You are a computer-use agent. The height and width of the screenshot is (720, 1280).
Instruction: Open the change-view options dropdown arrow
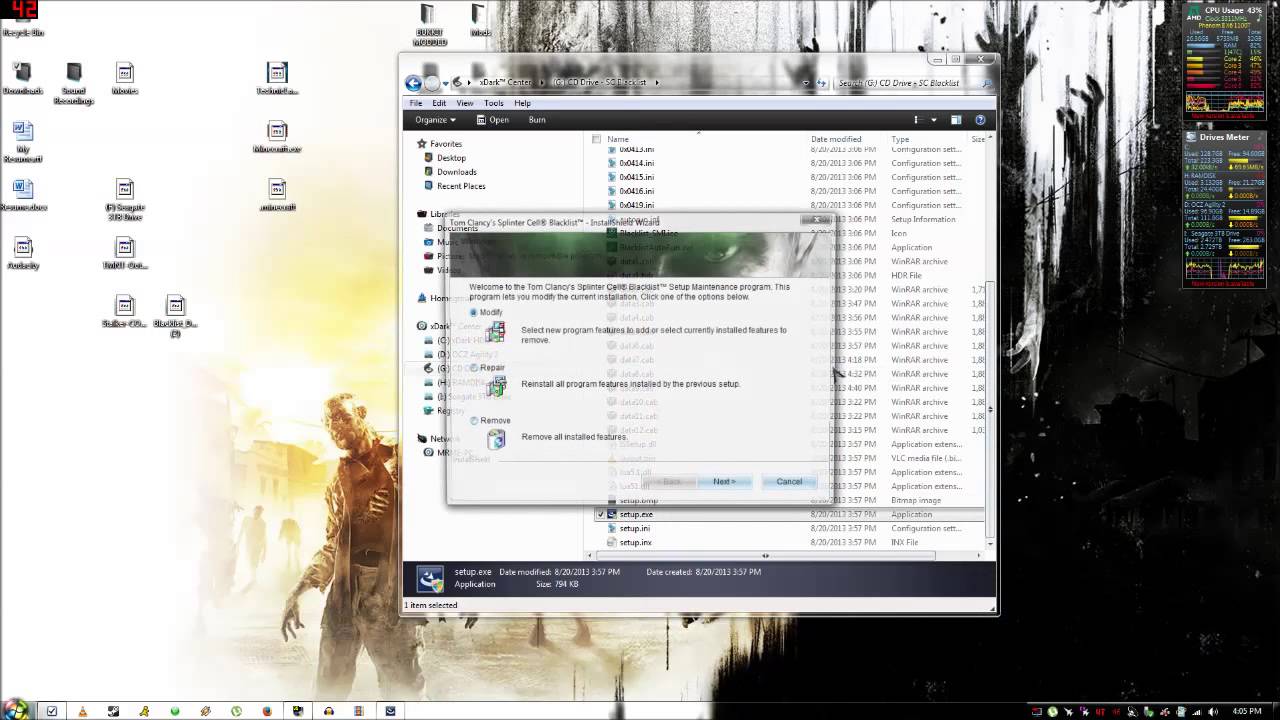coord(934,120)
